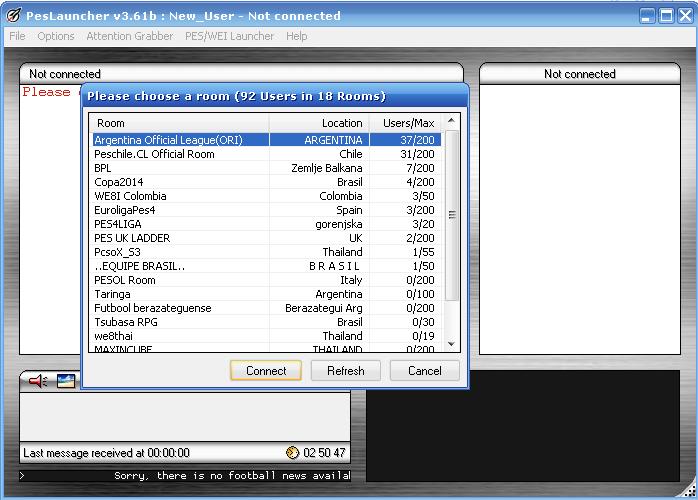This screenshot has height=500, width=698.
Task: Select the EuroligaPes4 room
Action: pos(267,210)
